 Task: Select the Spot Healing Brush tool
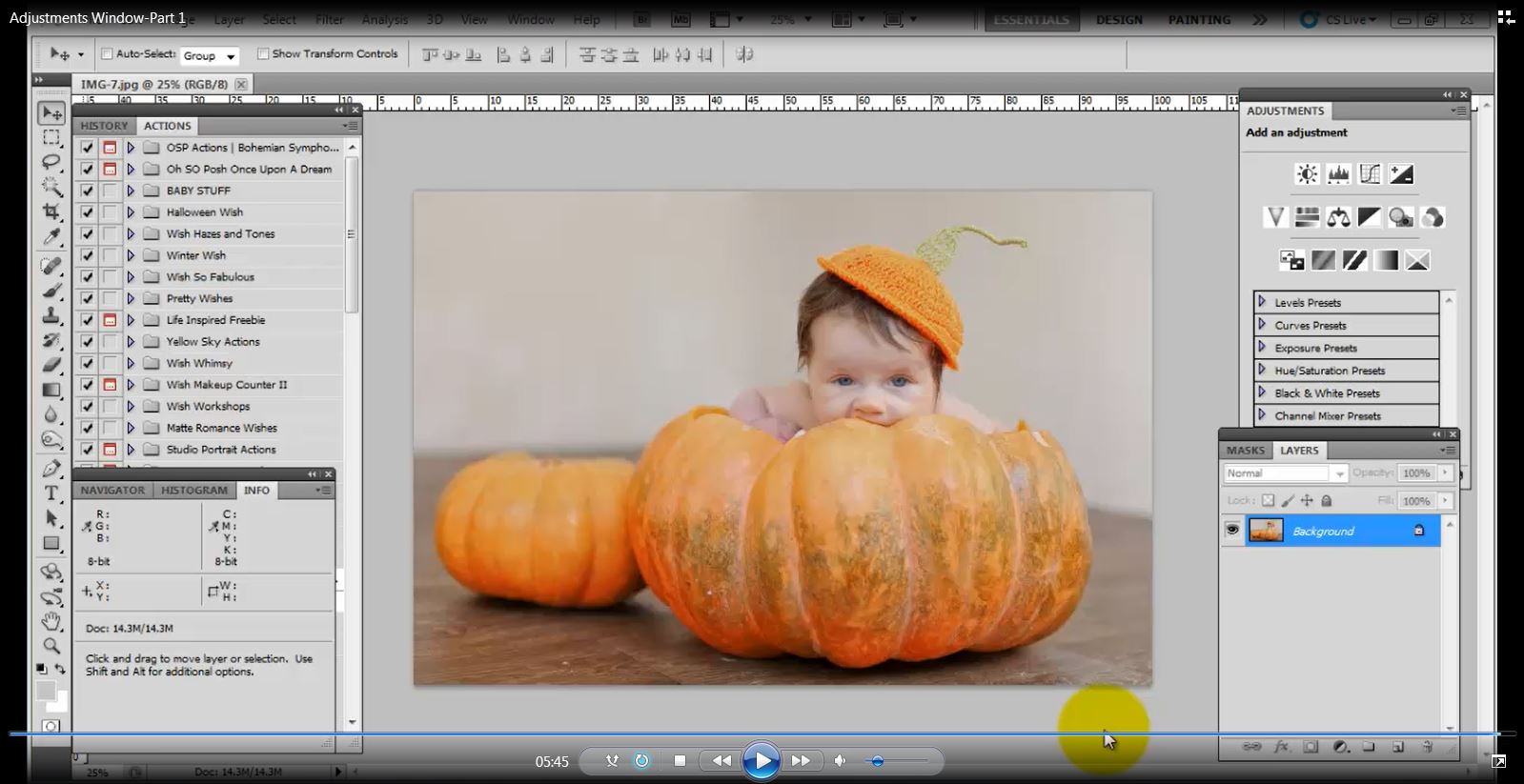[51, 266]
